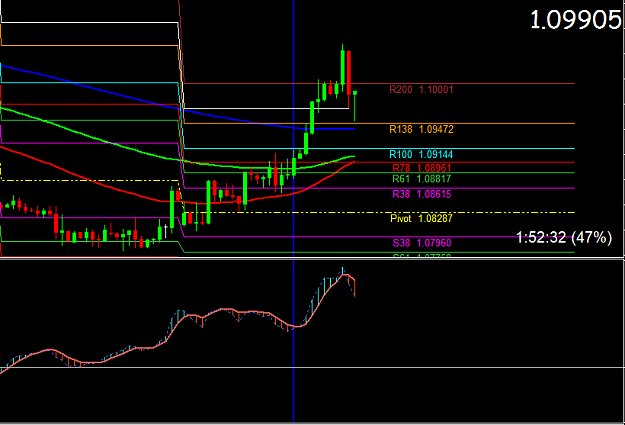Click the current price 1.09905 readout
Image resolution: width=625 pixels, height=425 pixels.
pyautogui.click(x=576, y=20)
